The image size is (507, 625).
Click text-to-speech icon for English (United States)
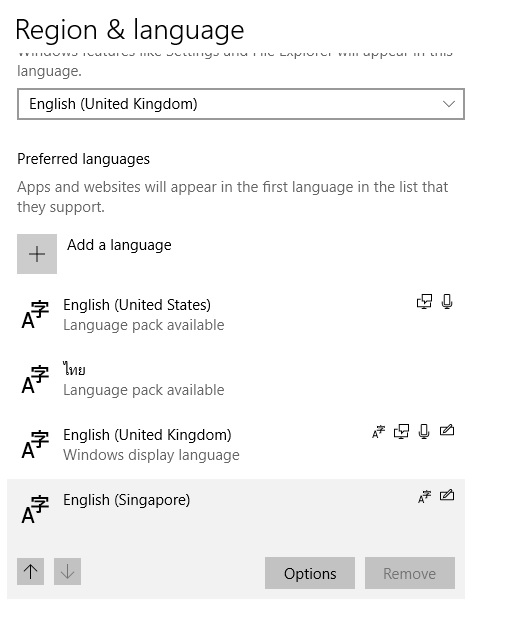[x=424, y=302]
